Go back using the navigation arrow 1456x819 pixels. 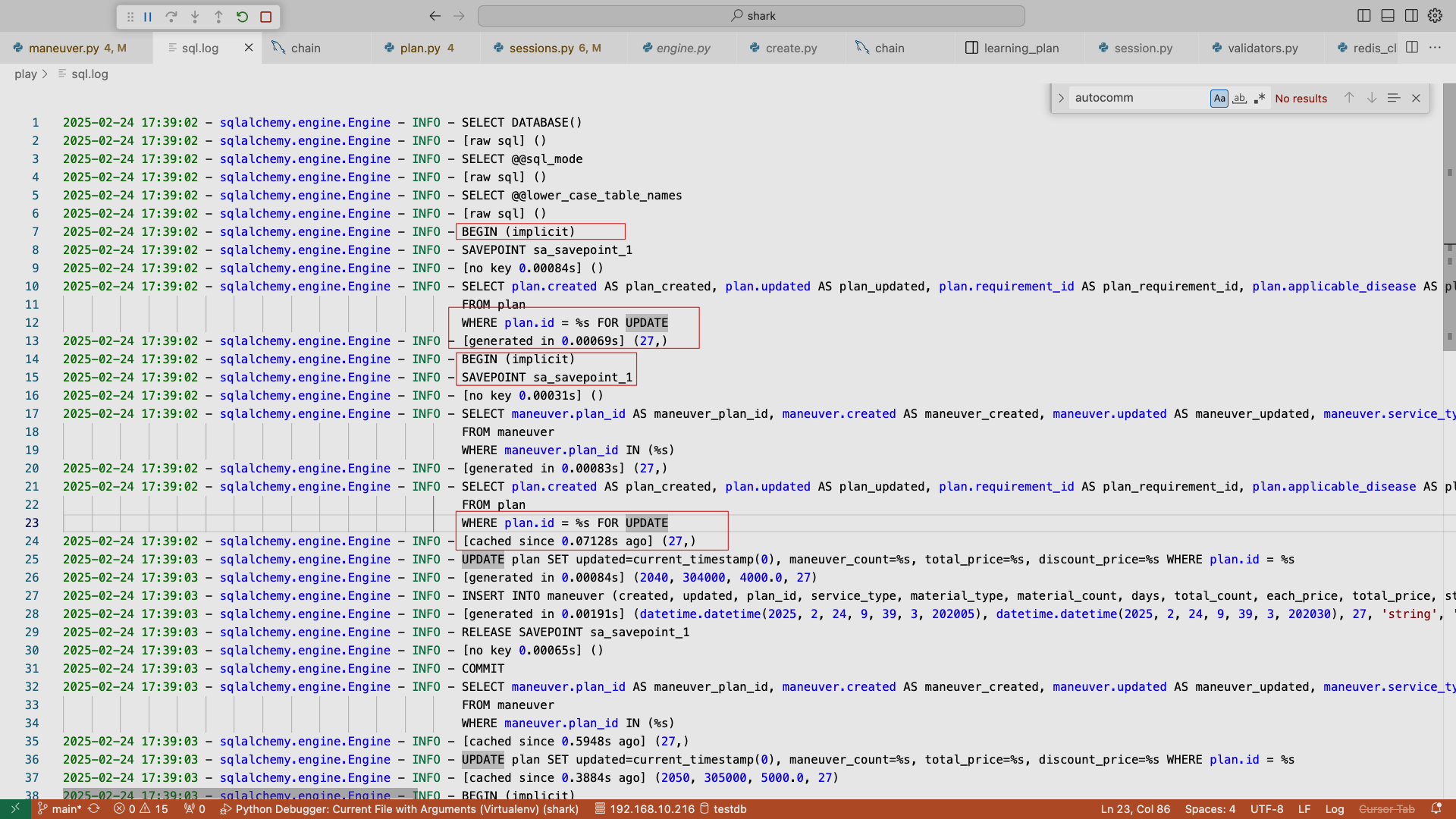[x=435, y=15]
